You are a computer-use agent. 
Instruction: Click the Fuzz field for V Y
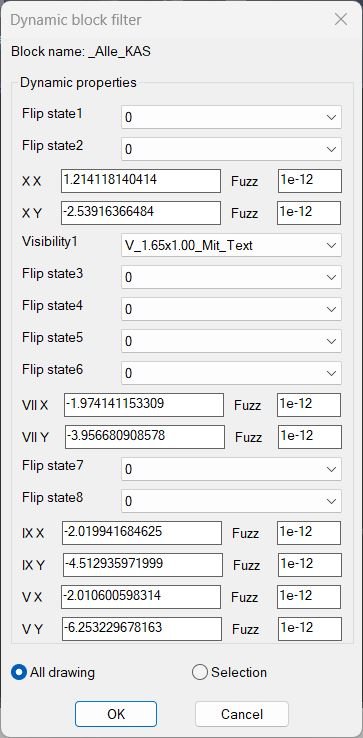(x=310, y=629)
